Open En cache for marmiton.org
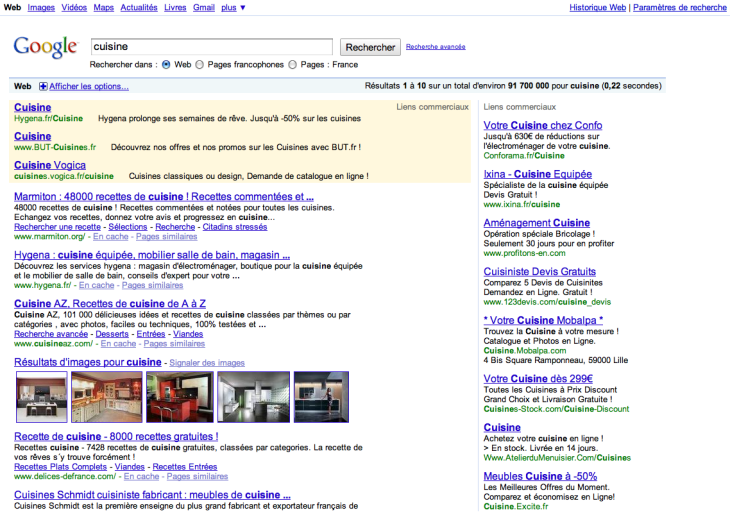This screenshot has height=517, width=730. (111, 237)
